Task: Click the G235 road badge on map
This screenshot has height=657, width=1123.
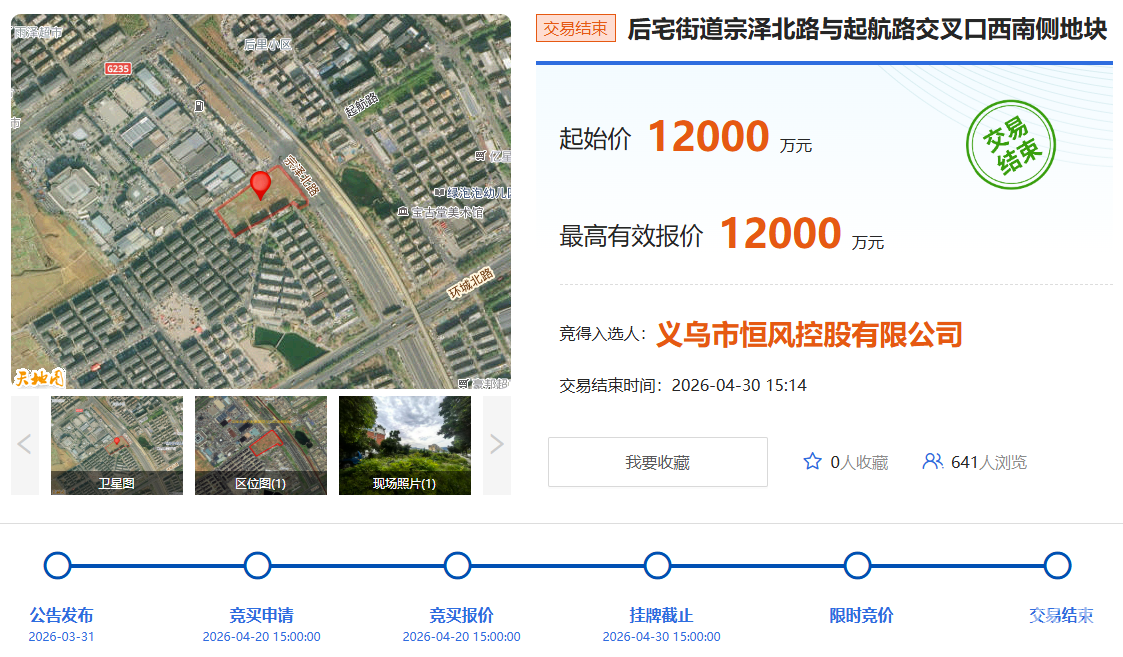Action: [x=118, y=68]
